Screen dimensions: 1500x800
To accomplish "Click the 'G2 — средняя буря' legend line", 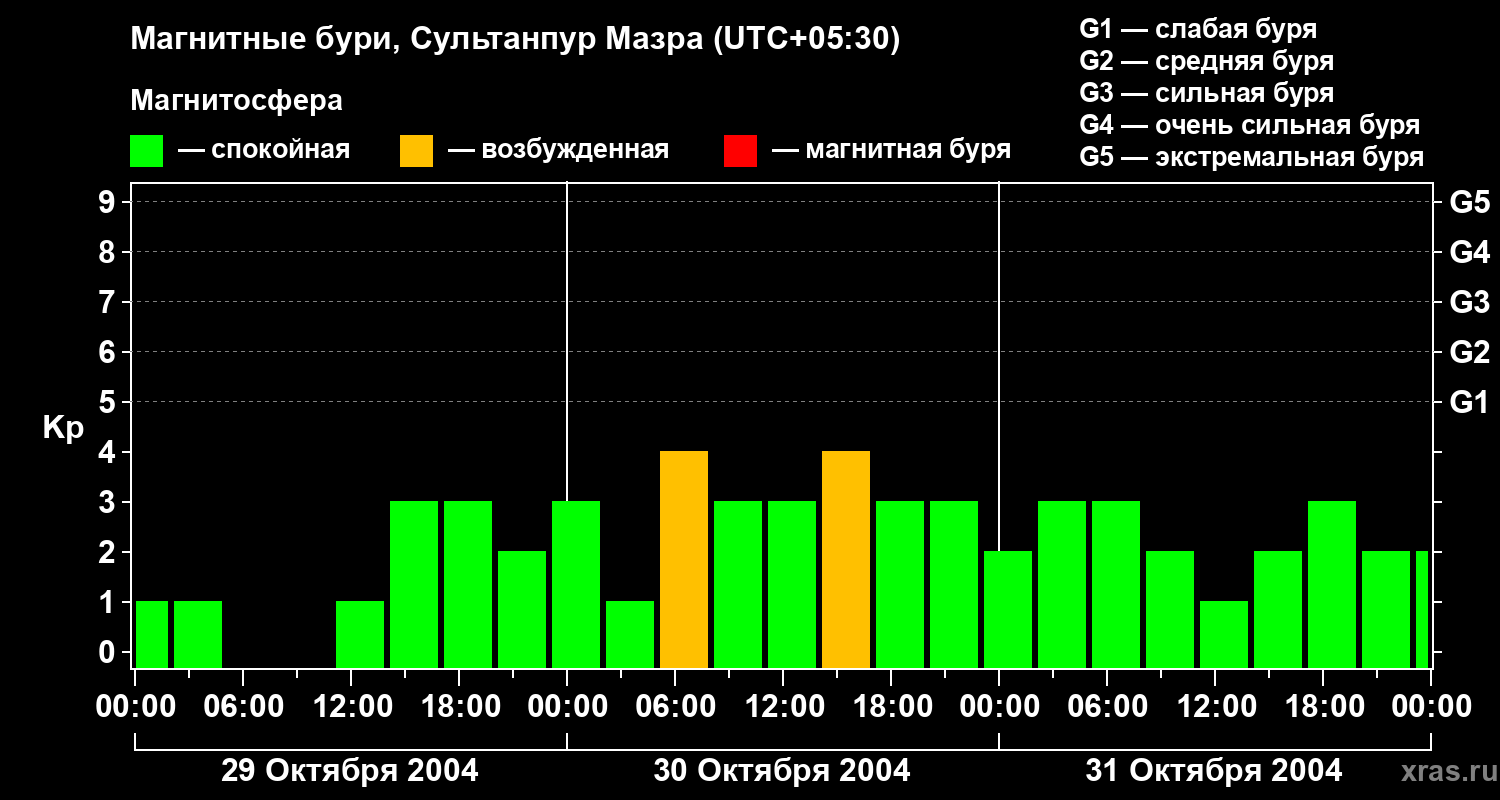I will (1207, 61).
